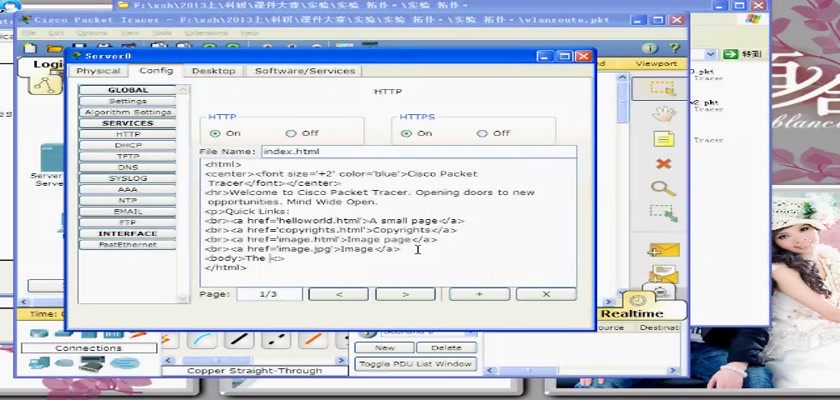Click the connections list horizontal scrollbar thumb

[217, 360]
